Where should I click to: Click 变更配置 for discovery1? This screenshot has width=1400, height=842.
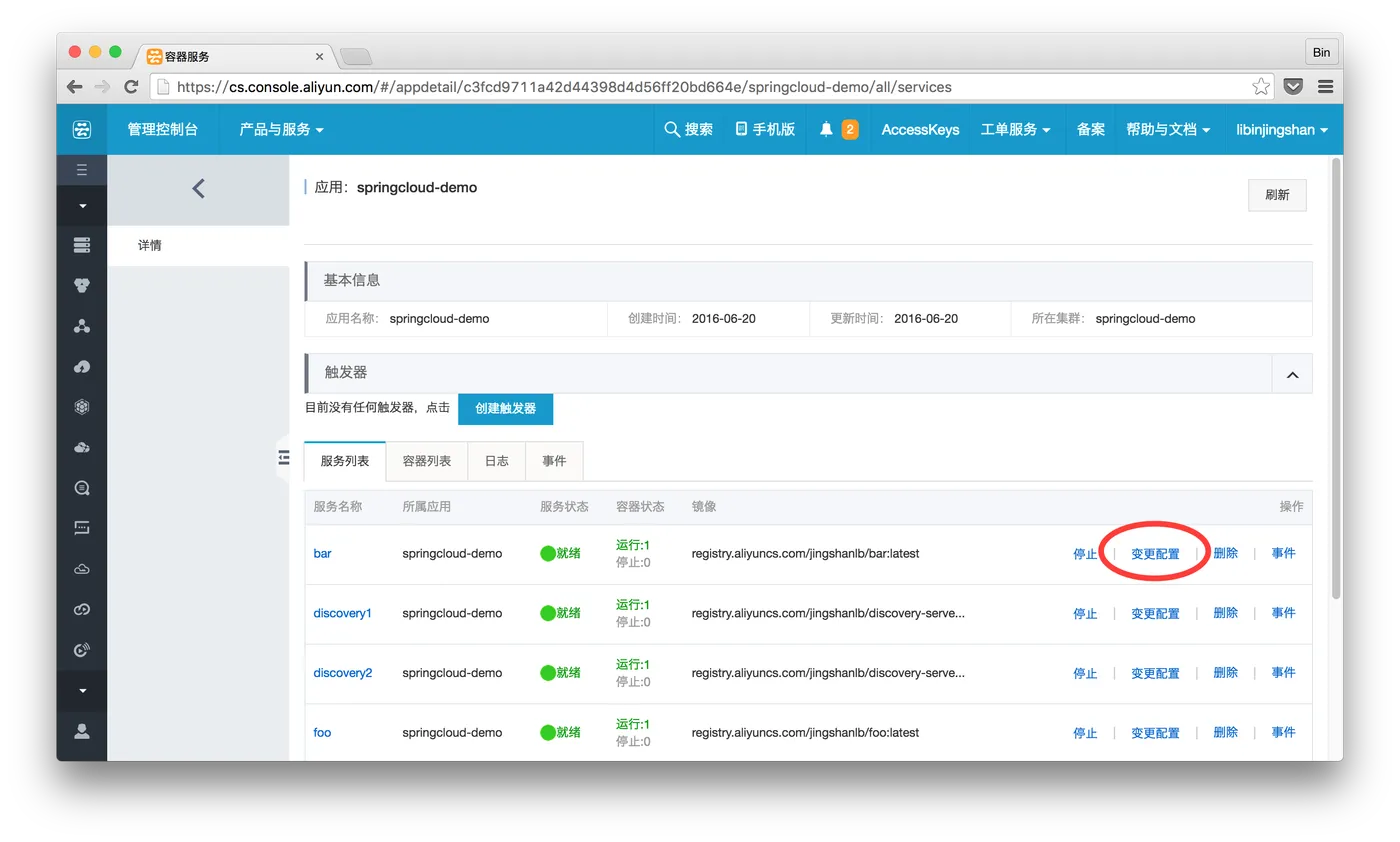[1155, 614]
